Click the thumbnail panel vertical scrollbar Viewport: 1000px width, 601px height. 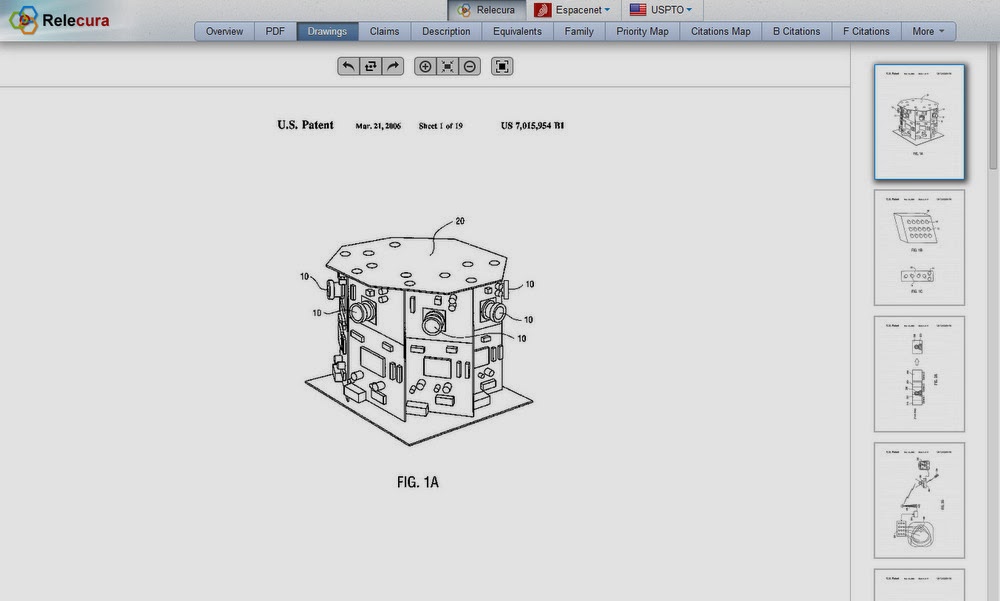point(993,108)
